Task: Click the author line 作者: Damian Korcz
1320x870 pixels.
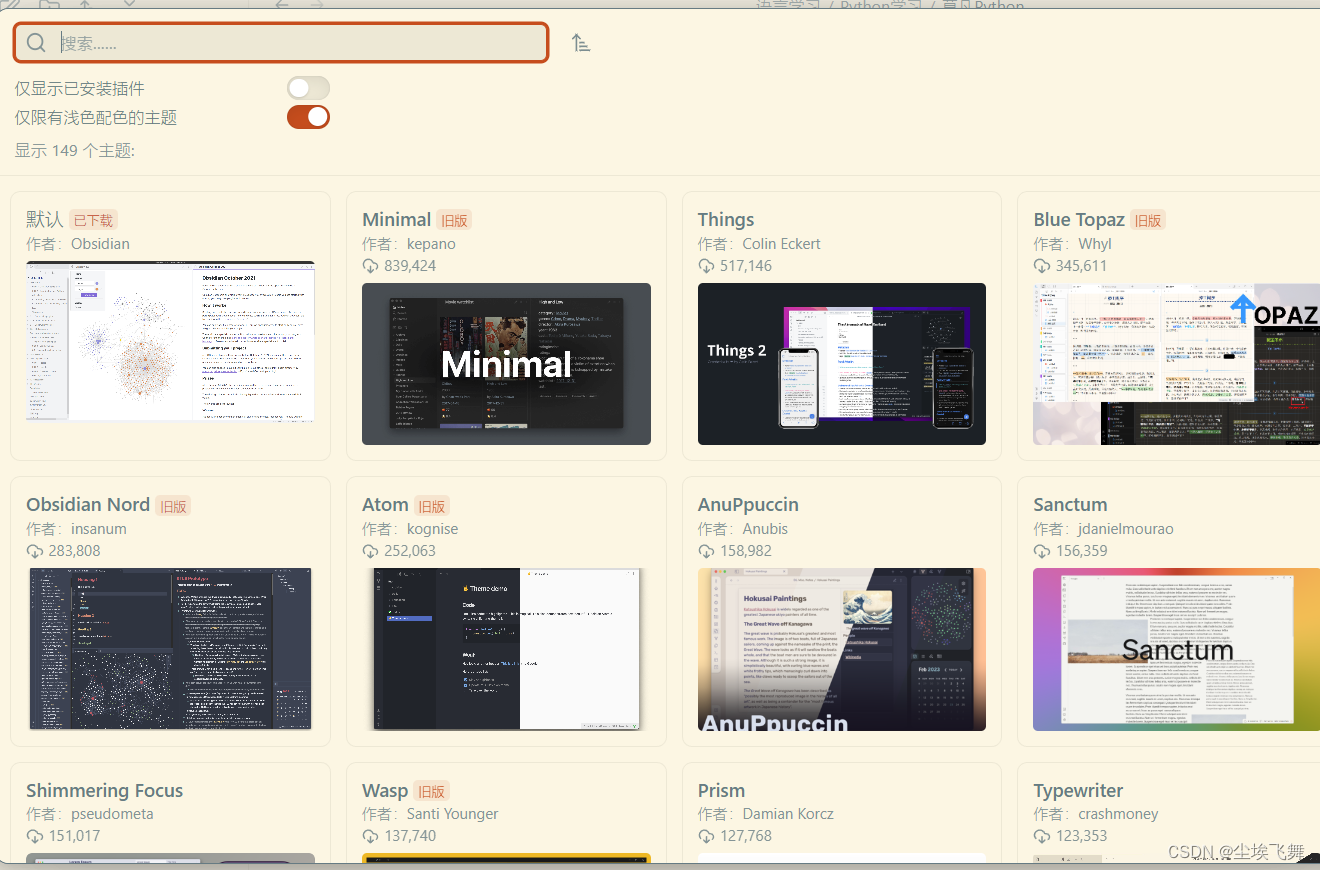Action: pos(766,814)
